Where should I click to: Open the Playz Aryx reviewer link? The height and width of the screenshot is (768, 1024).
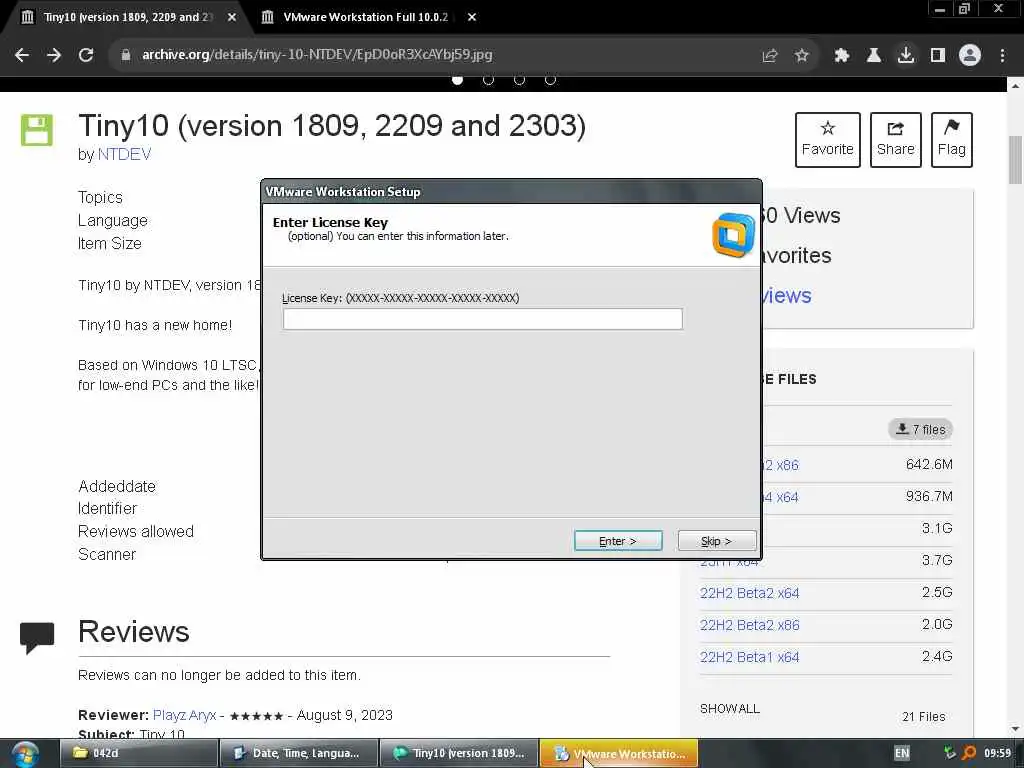[x=184, y=715]
